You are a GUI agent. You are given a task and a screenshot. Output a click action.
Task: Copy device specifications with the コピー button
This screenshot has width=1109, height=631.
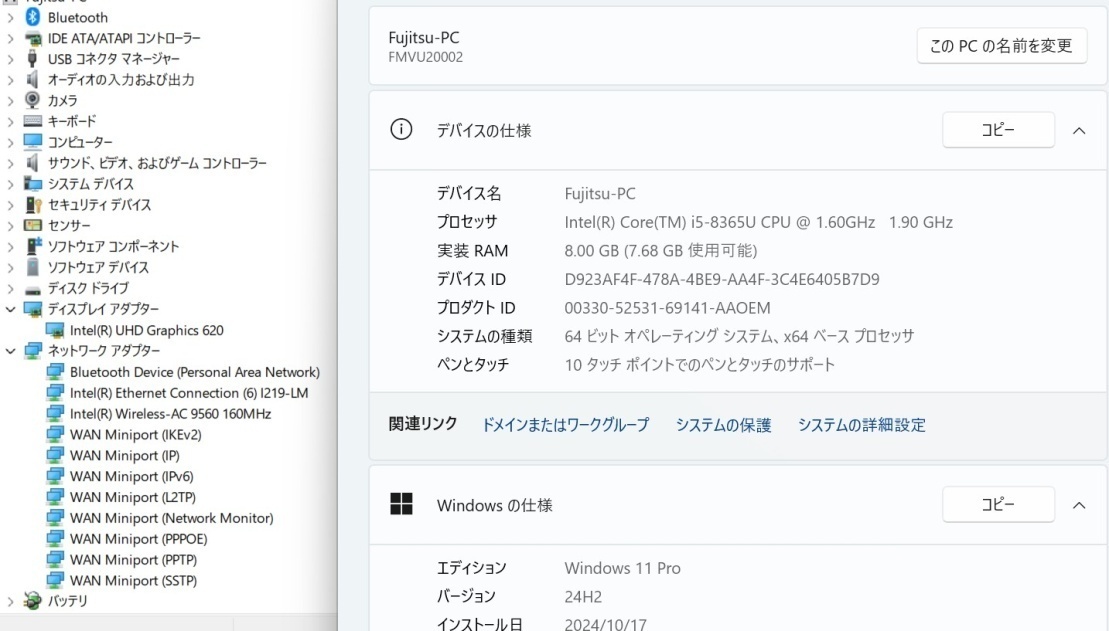tap(998, 130)
